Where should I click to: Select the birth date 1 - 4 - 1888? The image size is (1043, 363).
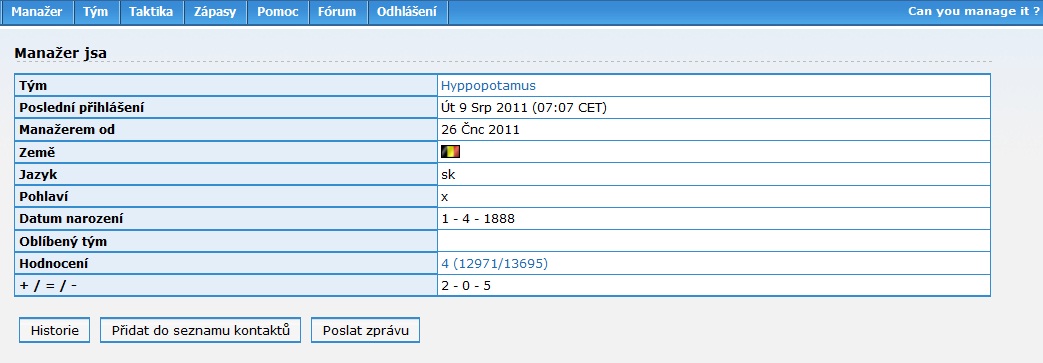tap(478, 219)
